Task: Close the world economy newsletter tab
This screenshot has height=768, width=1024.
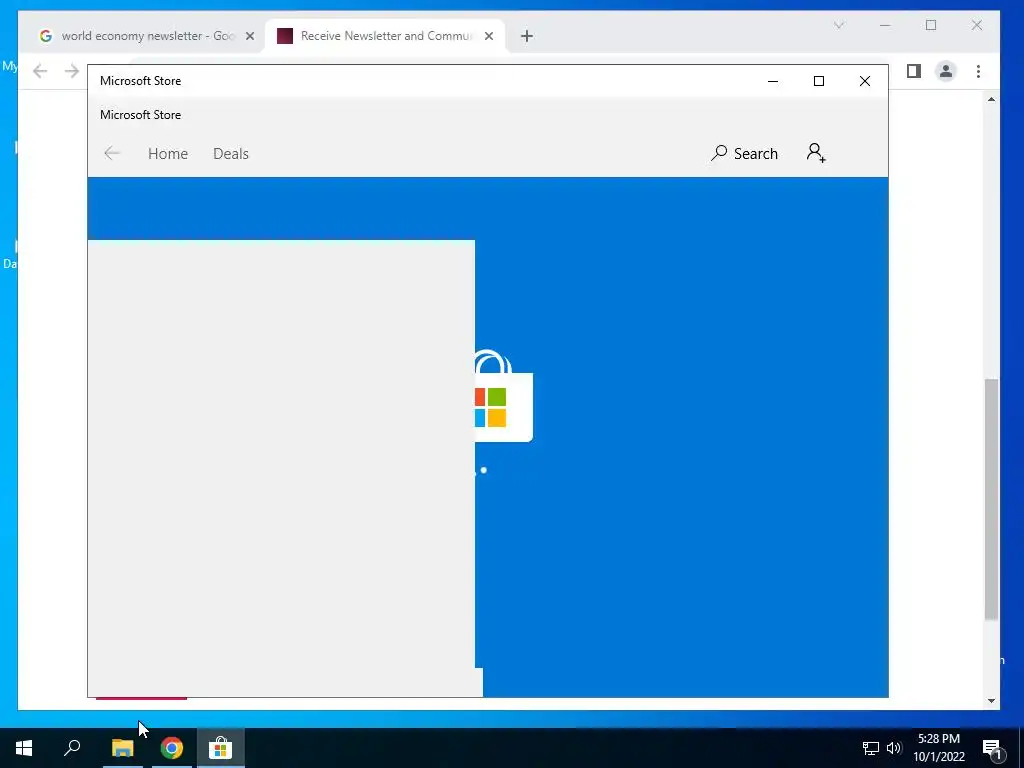Action: pyautogui.click(x=249, y=36)
